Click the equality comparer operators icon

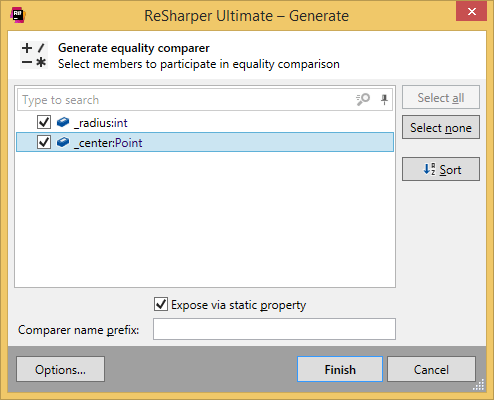click(x=34, y=55)
